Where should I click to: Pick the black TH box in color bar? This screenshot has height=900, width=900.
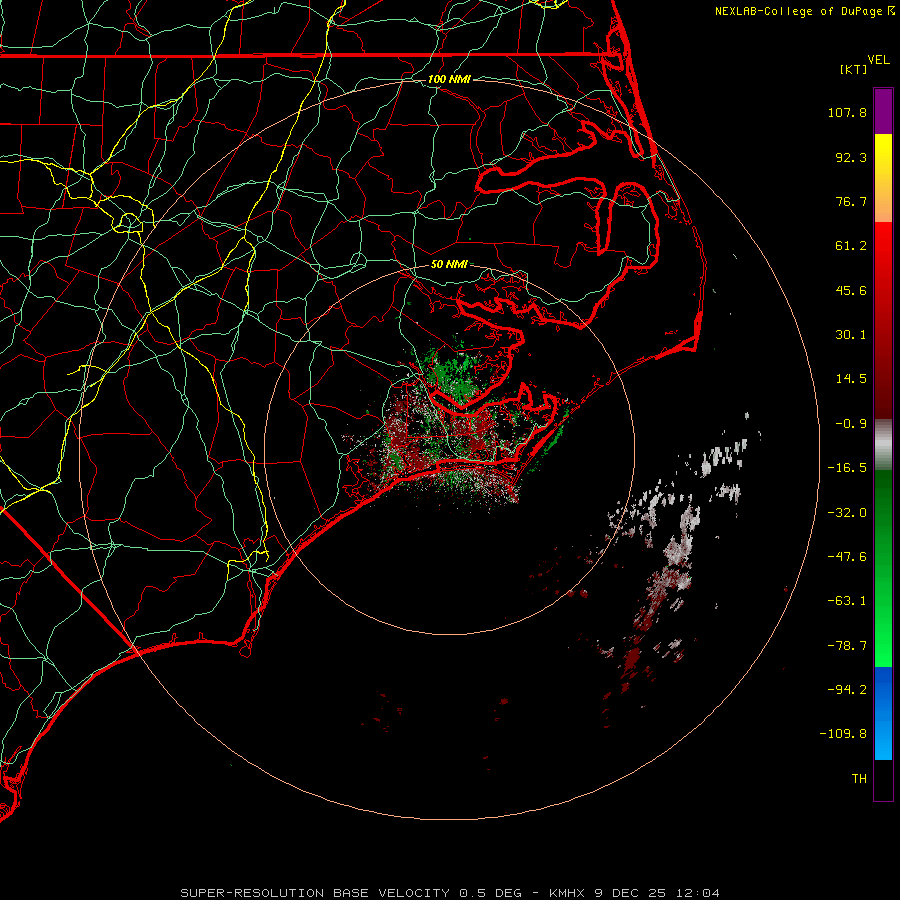(883, 781)
